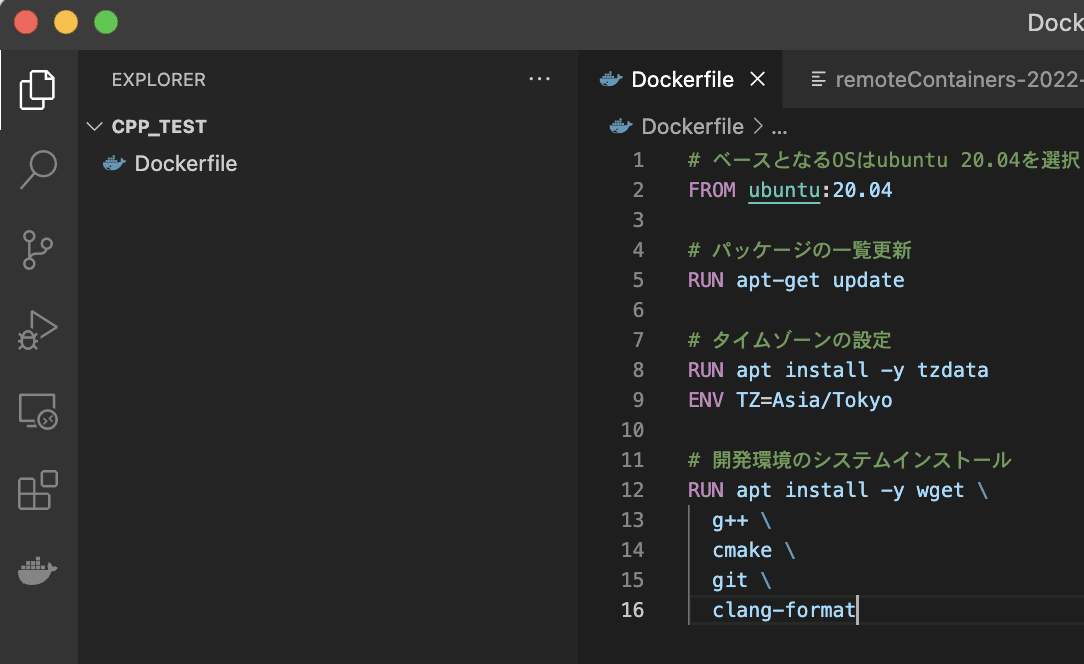Switch to the remoteContainers-2022 tab
Screen dimensions: 1084x664
(x=947, y=79)
